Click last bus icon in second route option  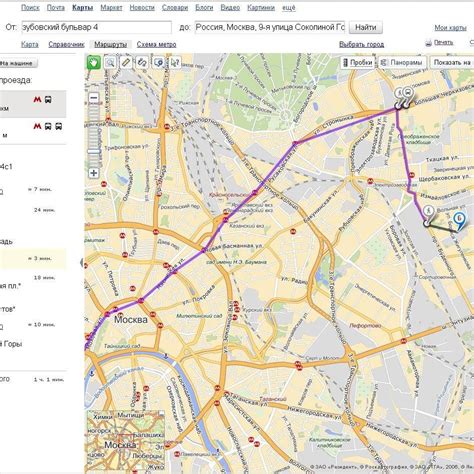[59, 126]
